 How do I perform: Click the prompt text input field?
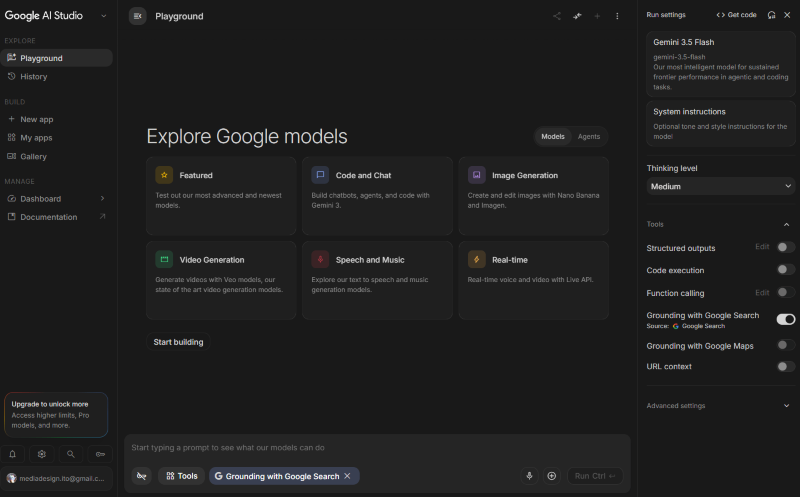point(377,448)
